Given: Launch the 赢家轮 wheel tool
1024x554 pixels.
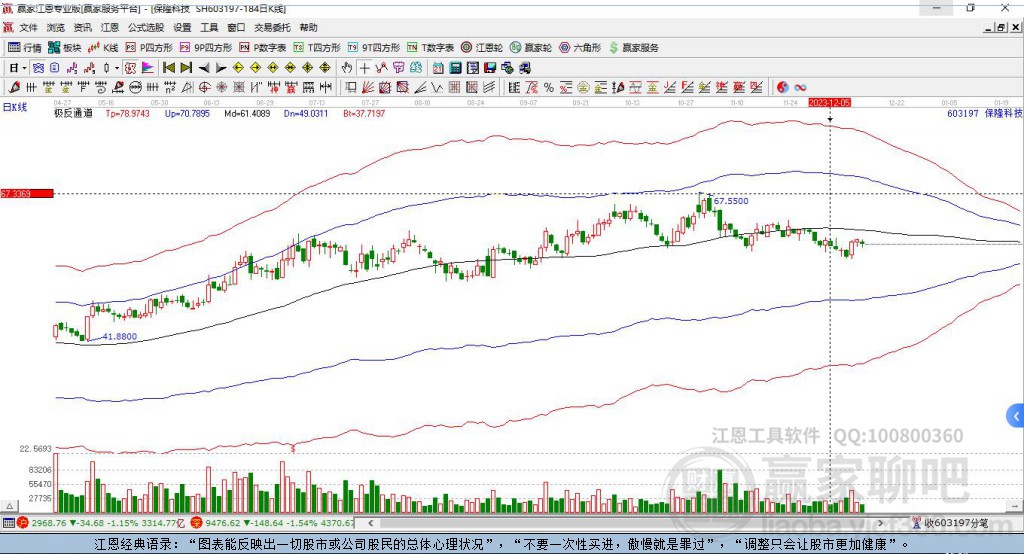Looking at the screenshot, I should 531,48.
